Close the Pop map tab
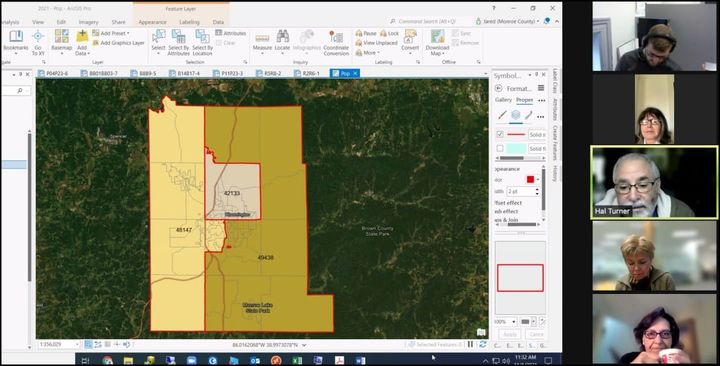This screenshot has height=366, width=720. [355, 73]
